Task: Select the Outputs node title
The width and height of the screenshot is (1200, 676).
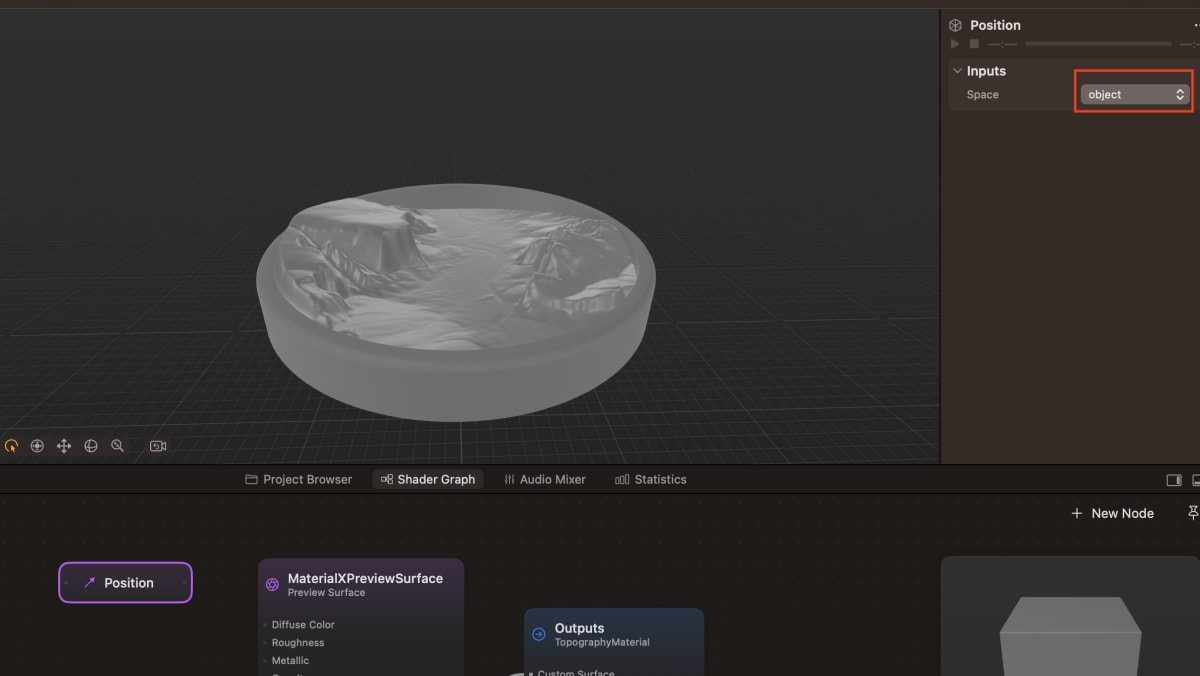Action: [579, 629]
